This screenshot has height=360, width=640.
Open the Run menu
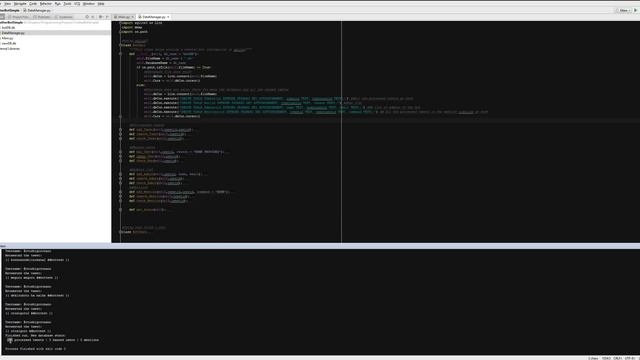[x=58, y=4]
